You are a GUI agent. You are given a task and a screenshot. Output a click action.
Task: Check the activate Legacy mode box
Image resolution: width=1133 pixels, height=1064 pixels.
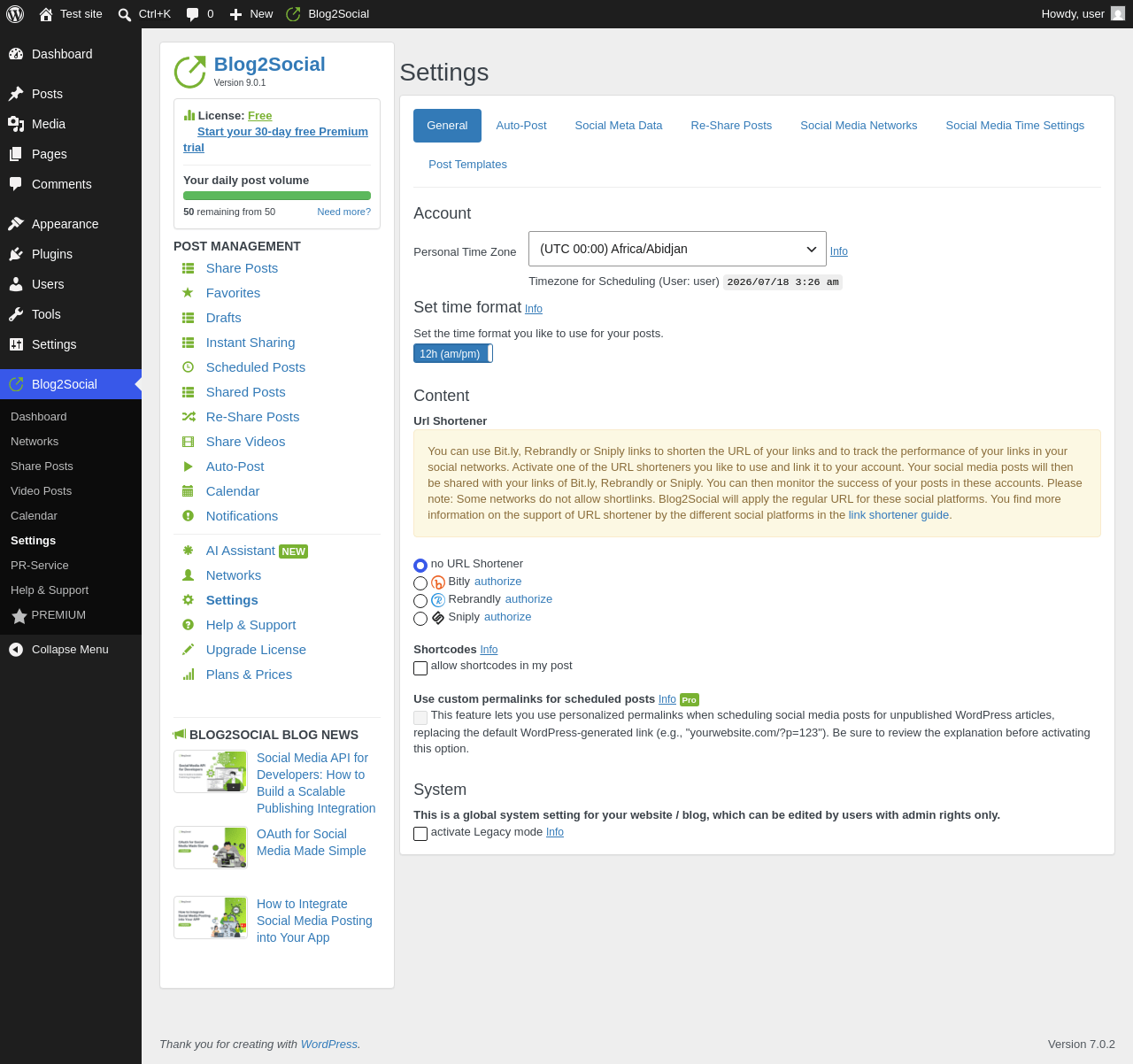tap(420, 834)
